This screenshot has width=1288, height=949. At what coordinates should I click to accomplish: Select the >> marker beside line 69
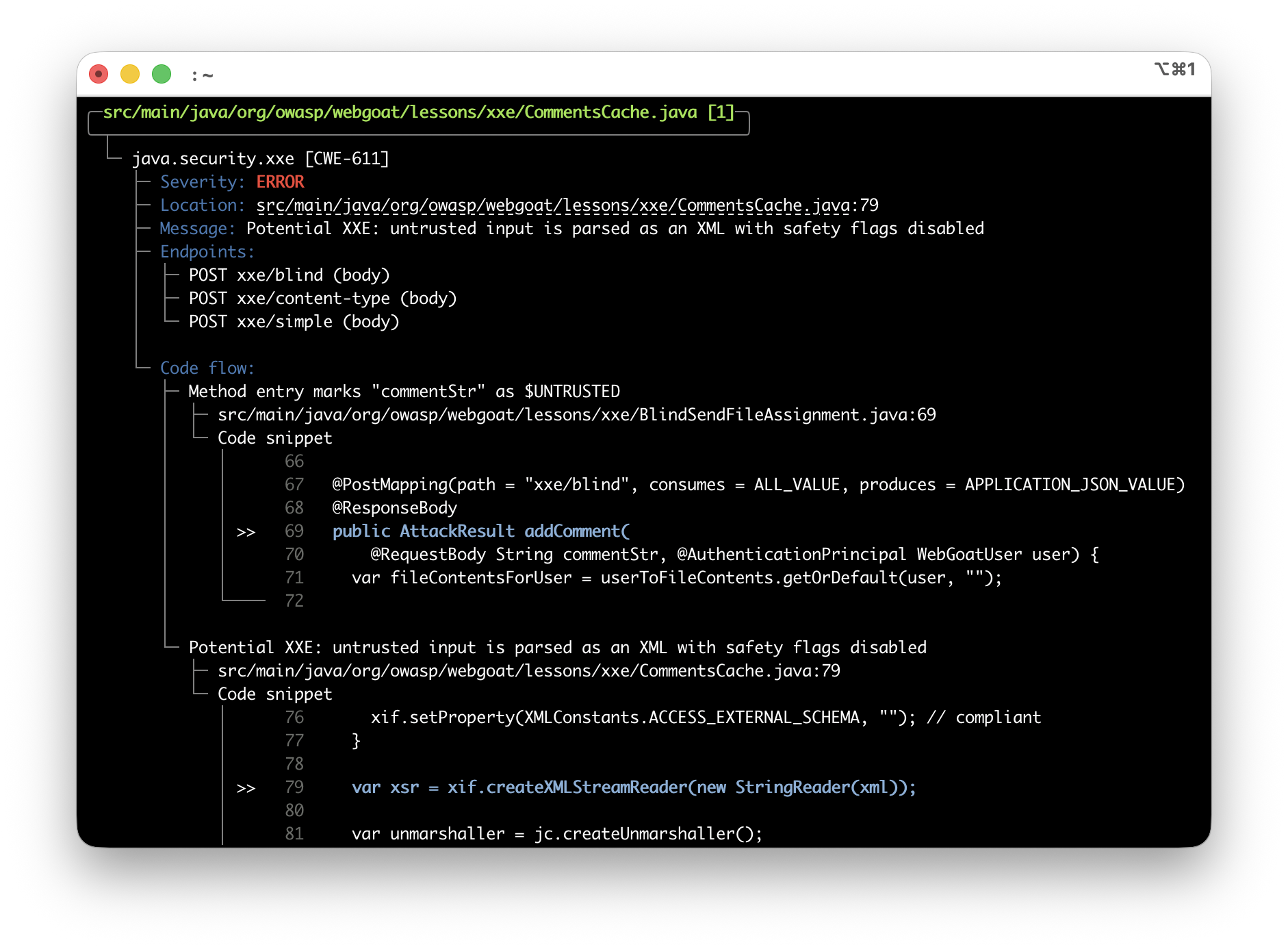click(x=246, y=531)
